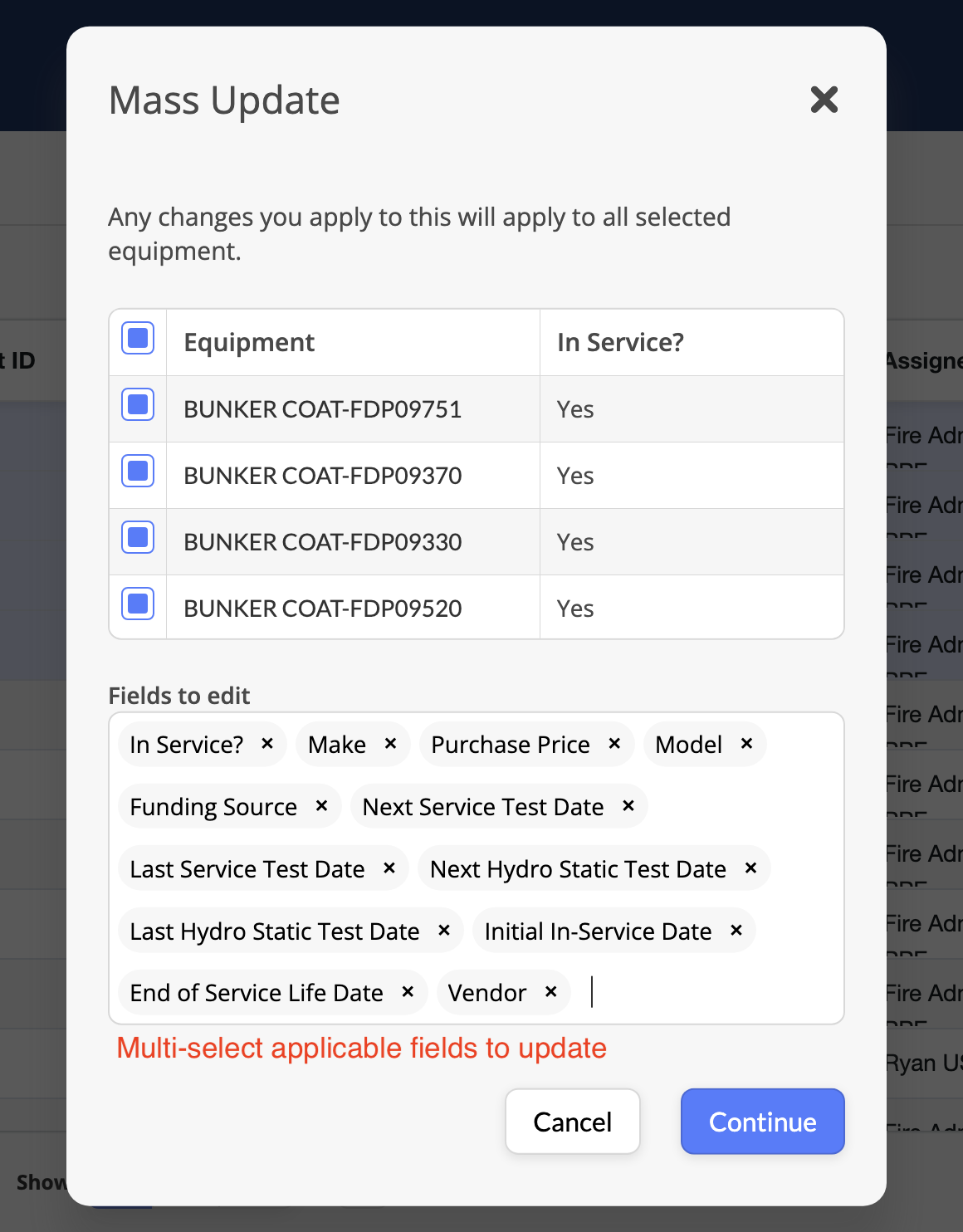Screen dimensions: 963x1232
Task: Remove the Last Hydro Static Test Date tag
Action: (x=444, y=931)
